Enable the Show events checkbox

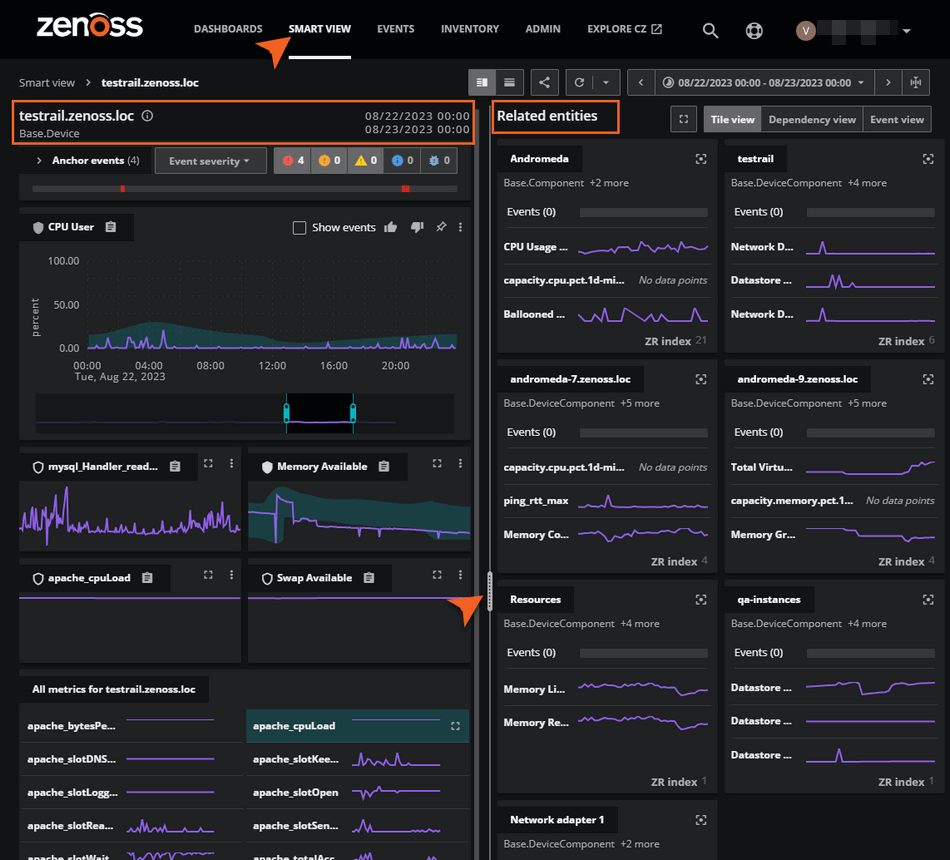[x=299, y=227]
